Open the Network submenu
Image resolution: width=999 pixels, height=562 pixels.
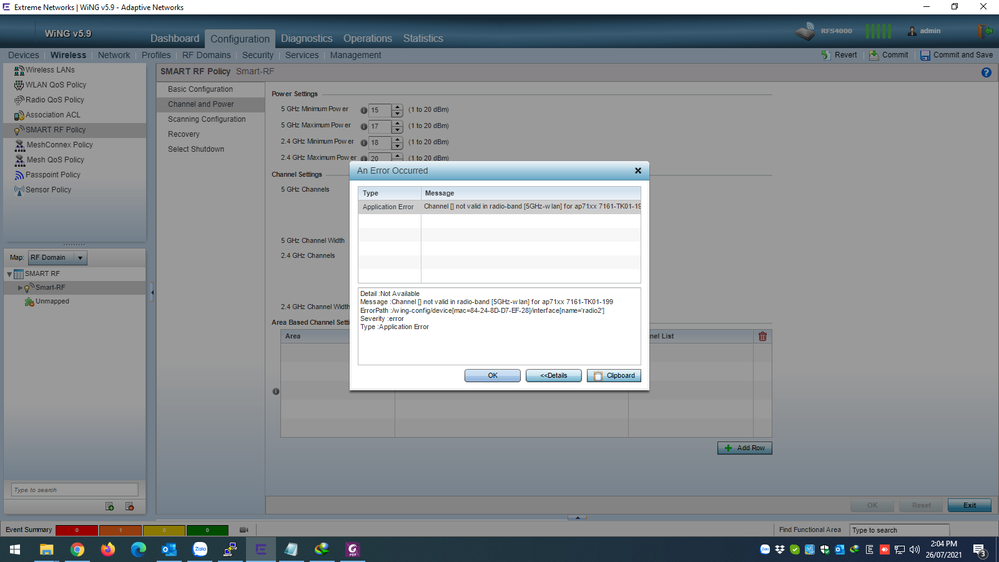click(114, 55)
